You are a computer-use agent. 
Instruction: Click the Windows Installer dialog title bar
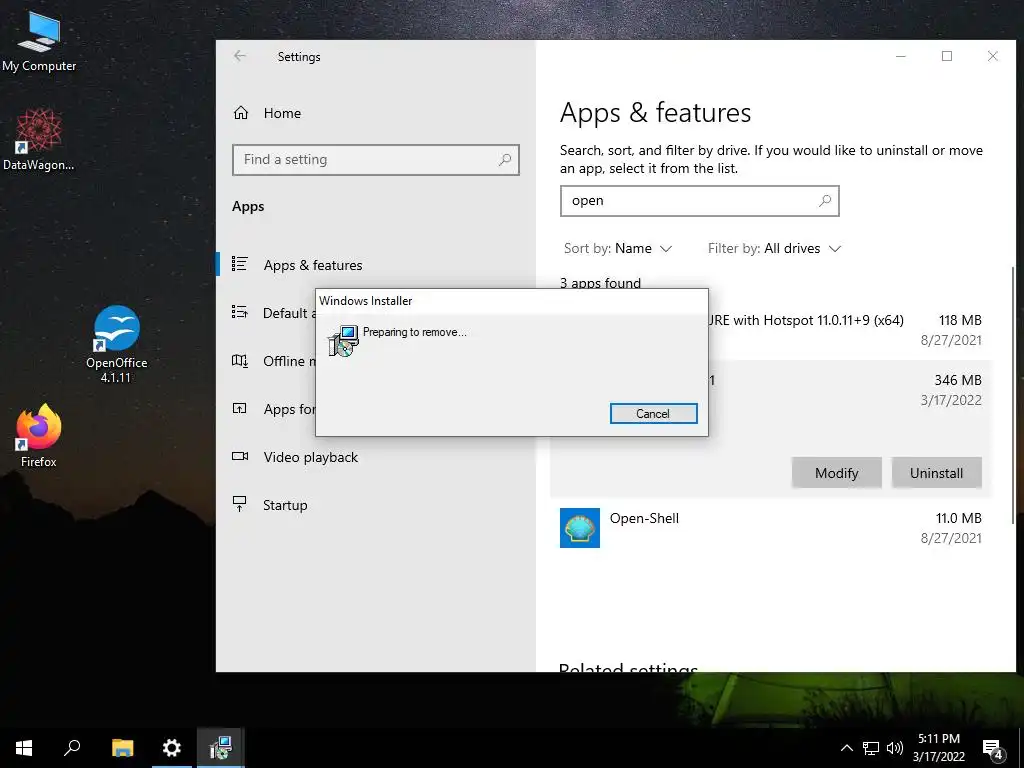(511, 301)
